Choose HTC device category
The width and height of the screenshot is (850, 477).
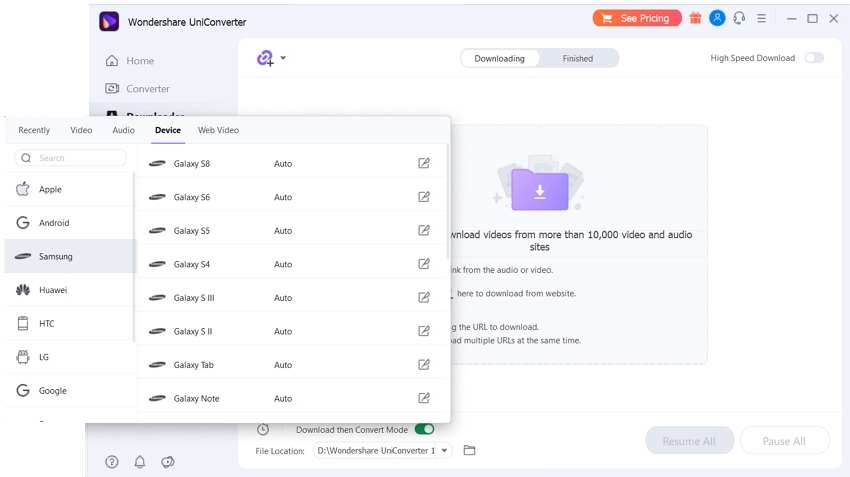(x=69, y=324)
